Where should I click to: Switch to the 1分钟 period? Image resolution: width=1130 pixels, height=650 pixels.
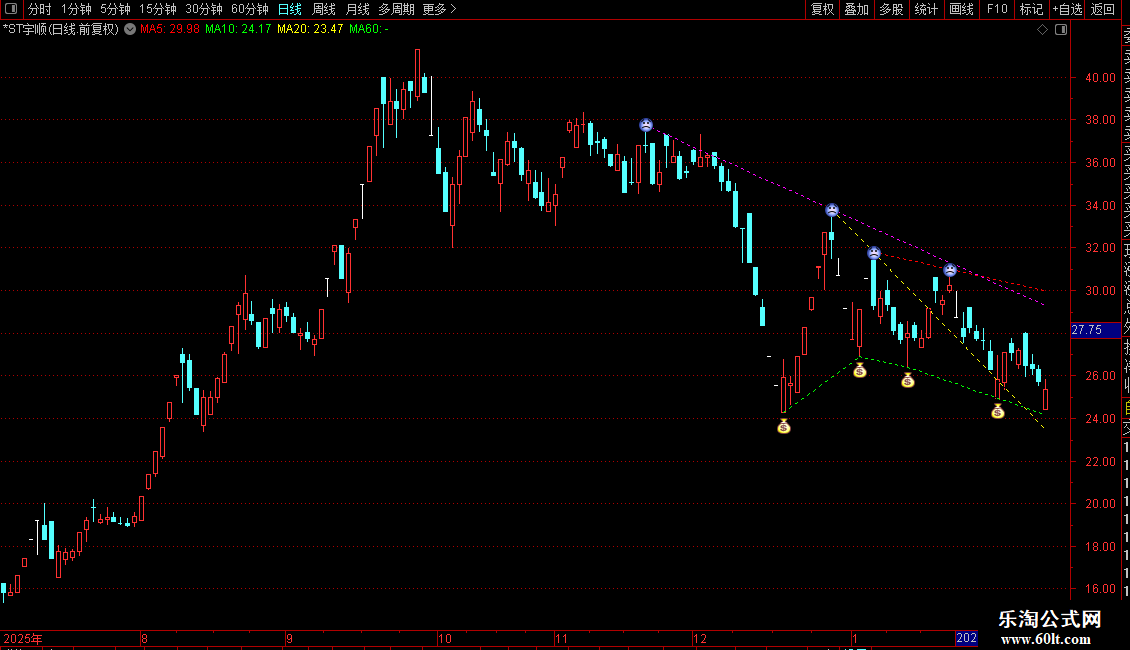coord(76,9)
